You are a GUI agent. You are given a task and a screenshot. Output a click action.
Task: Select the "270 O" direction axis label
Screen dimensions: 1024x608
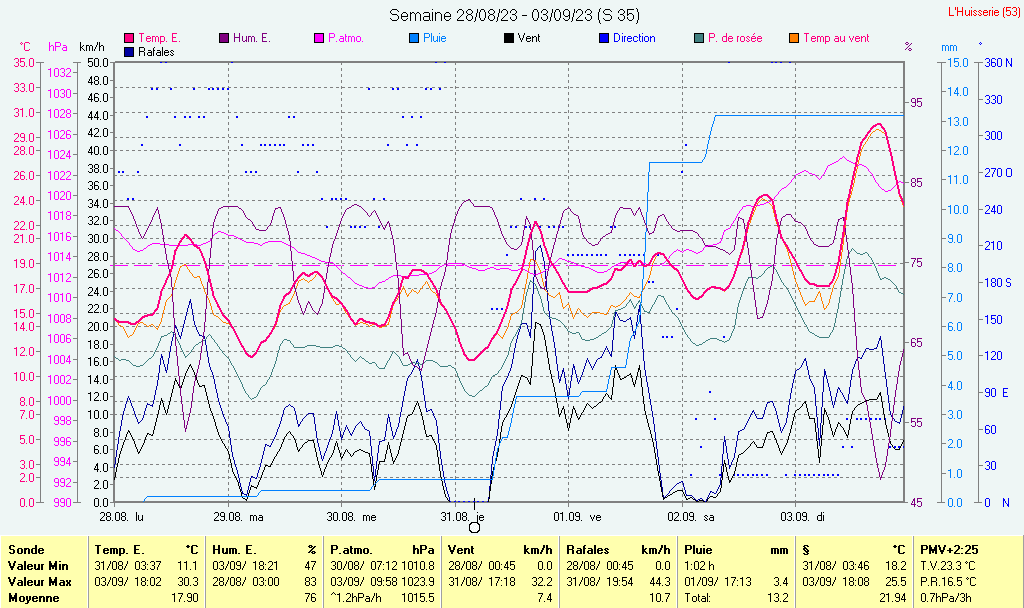click(999, 173)
